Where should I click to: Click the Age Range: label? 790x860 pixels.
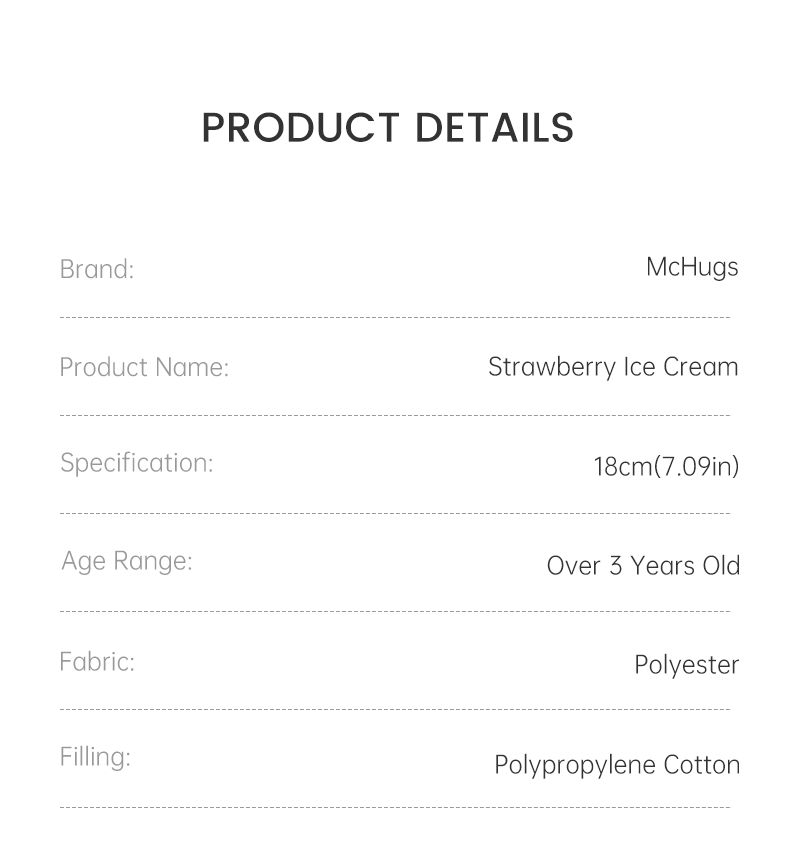[x=127, y=561]
